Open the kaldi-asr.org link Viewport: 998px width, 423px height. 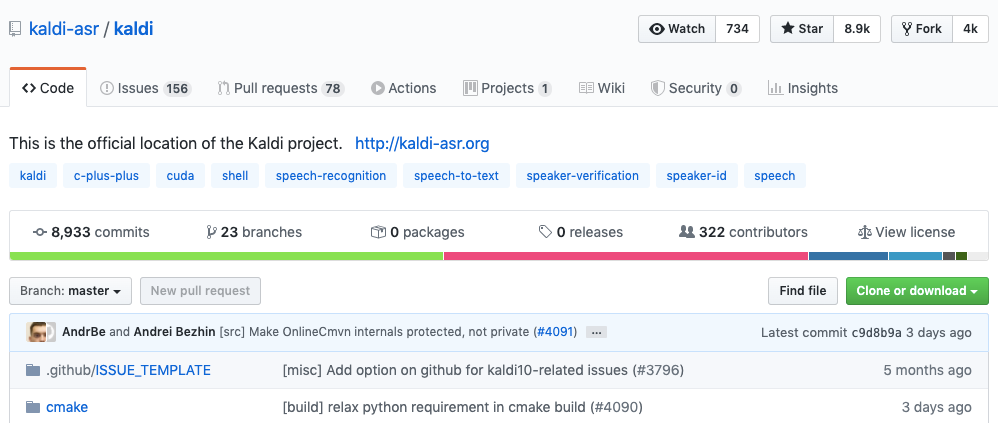pos(422,143)
